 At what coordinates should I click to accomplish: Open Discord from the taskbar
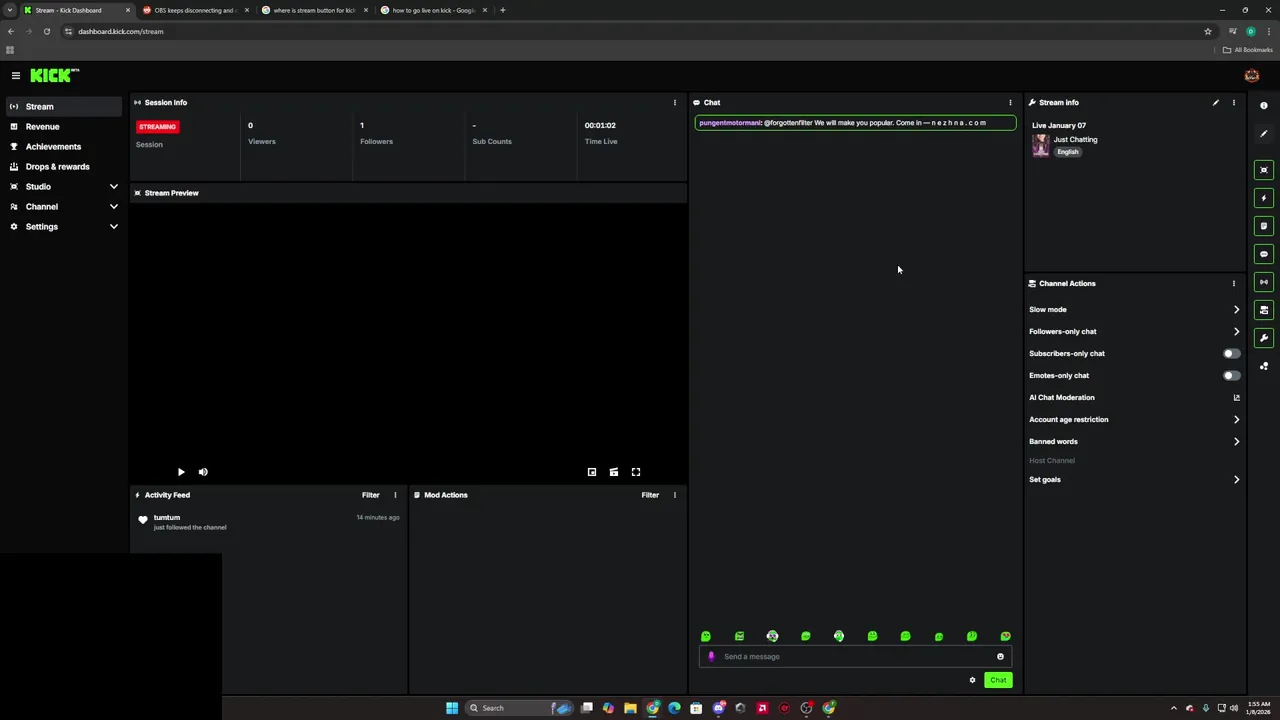click(718, 708)
